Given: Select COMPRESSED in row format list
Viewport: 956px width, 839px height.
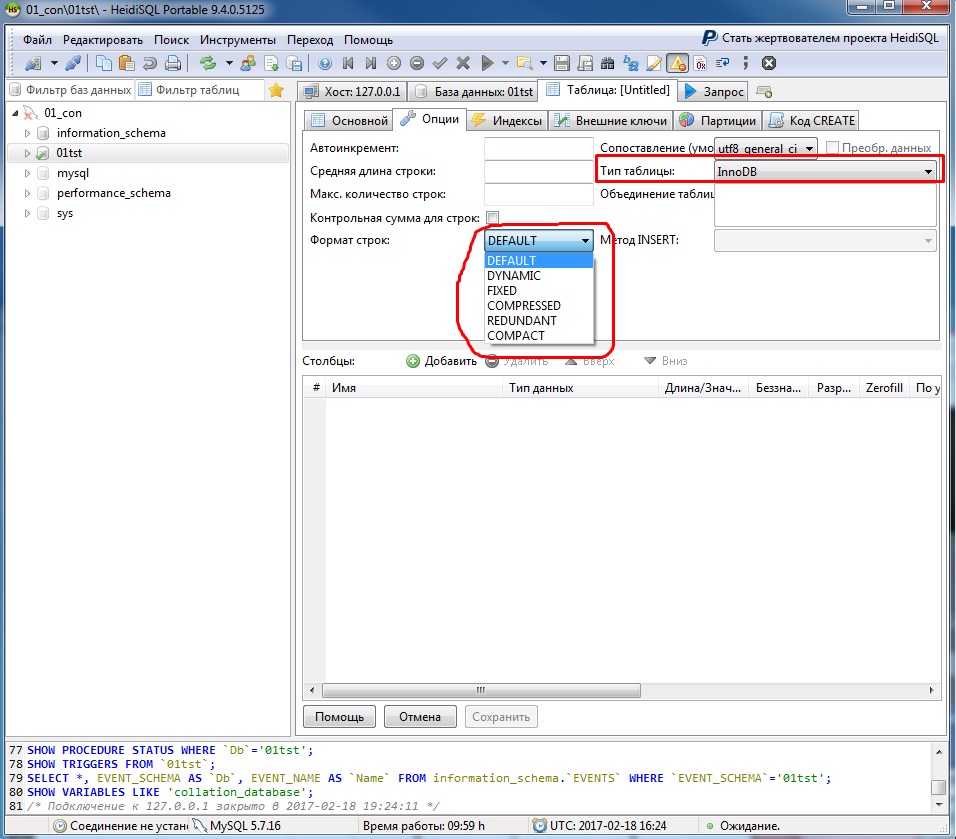Looking at the screenshot, I should 524,306.
